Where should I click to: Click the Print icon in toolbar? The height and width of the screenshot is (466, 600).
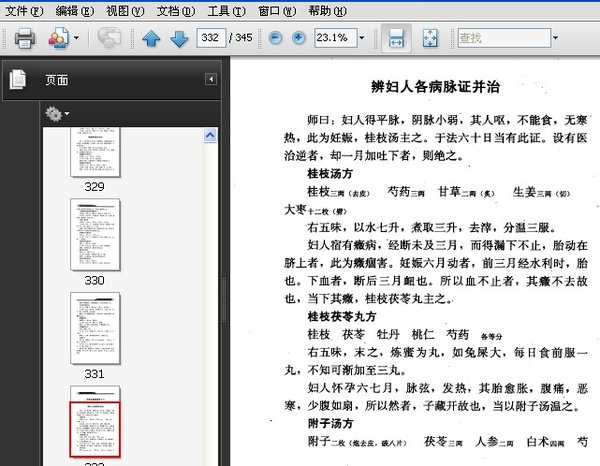click(x=25, y=38)
